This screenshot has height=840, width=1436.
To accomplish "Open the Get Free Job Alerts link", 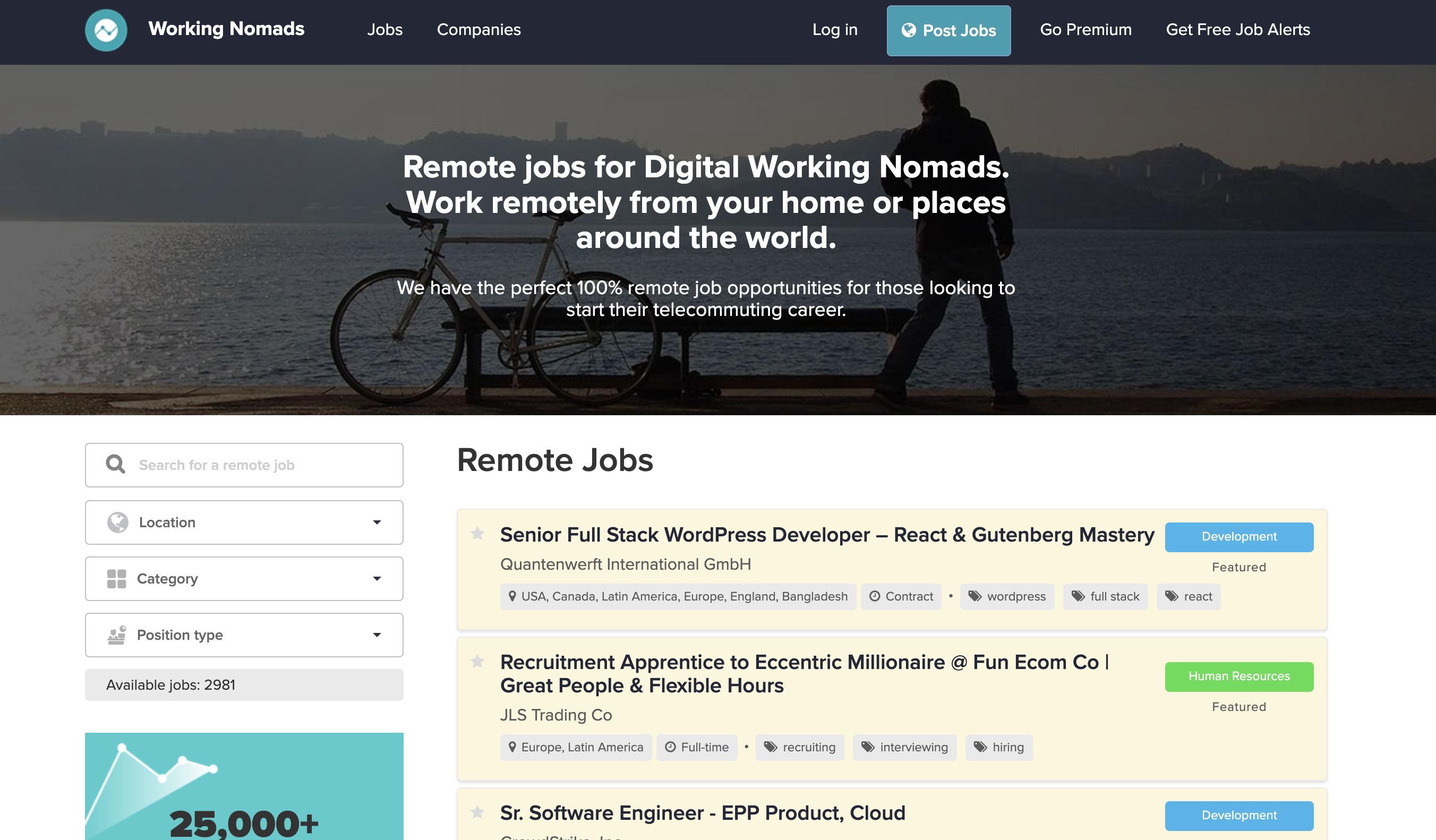I will pyautogui.click(x=1238, y=30).
